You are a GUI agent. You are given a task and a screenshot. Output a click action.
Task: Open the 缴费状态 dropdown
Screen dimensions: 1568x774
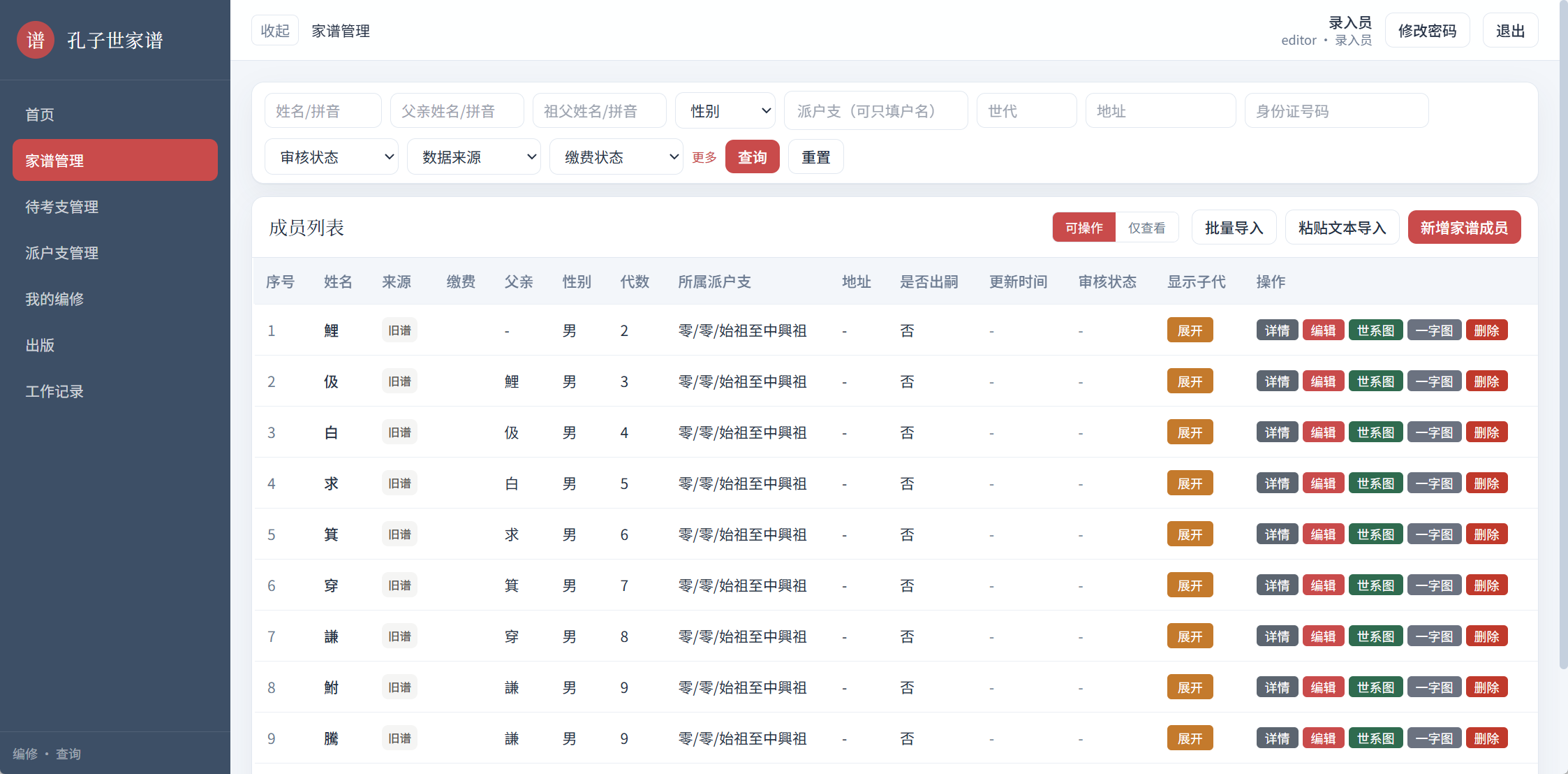(x=616, y=157)
